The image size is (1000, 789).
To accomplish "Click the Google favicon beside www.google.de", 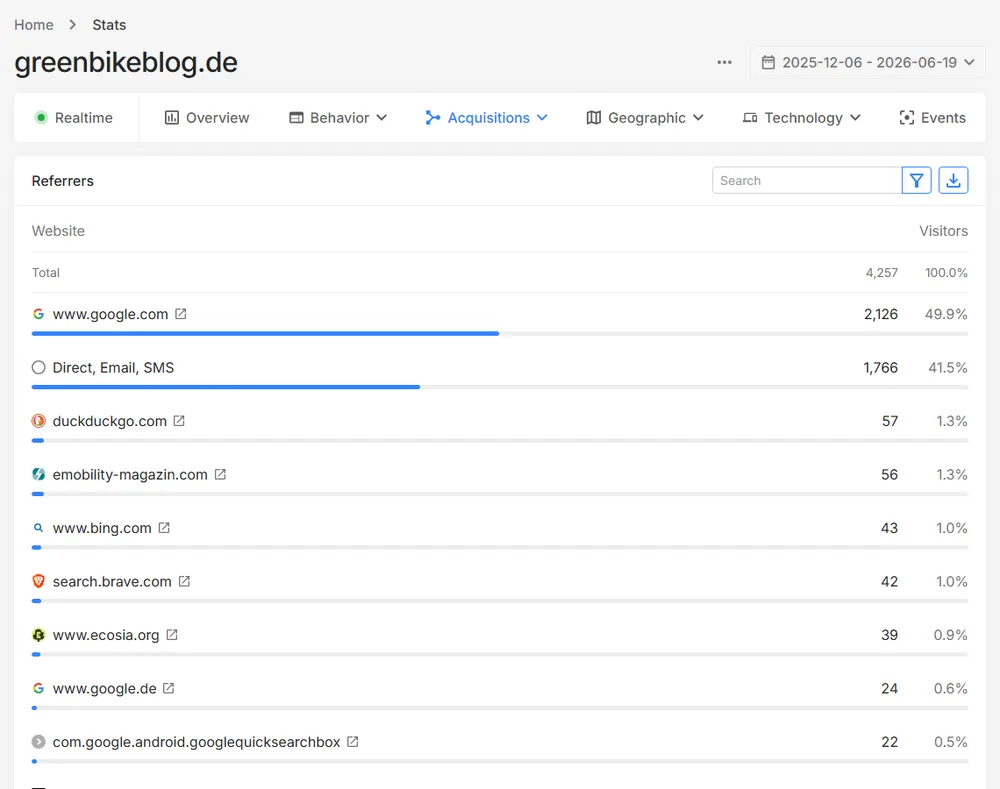I will click(39, 689).
